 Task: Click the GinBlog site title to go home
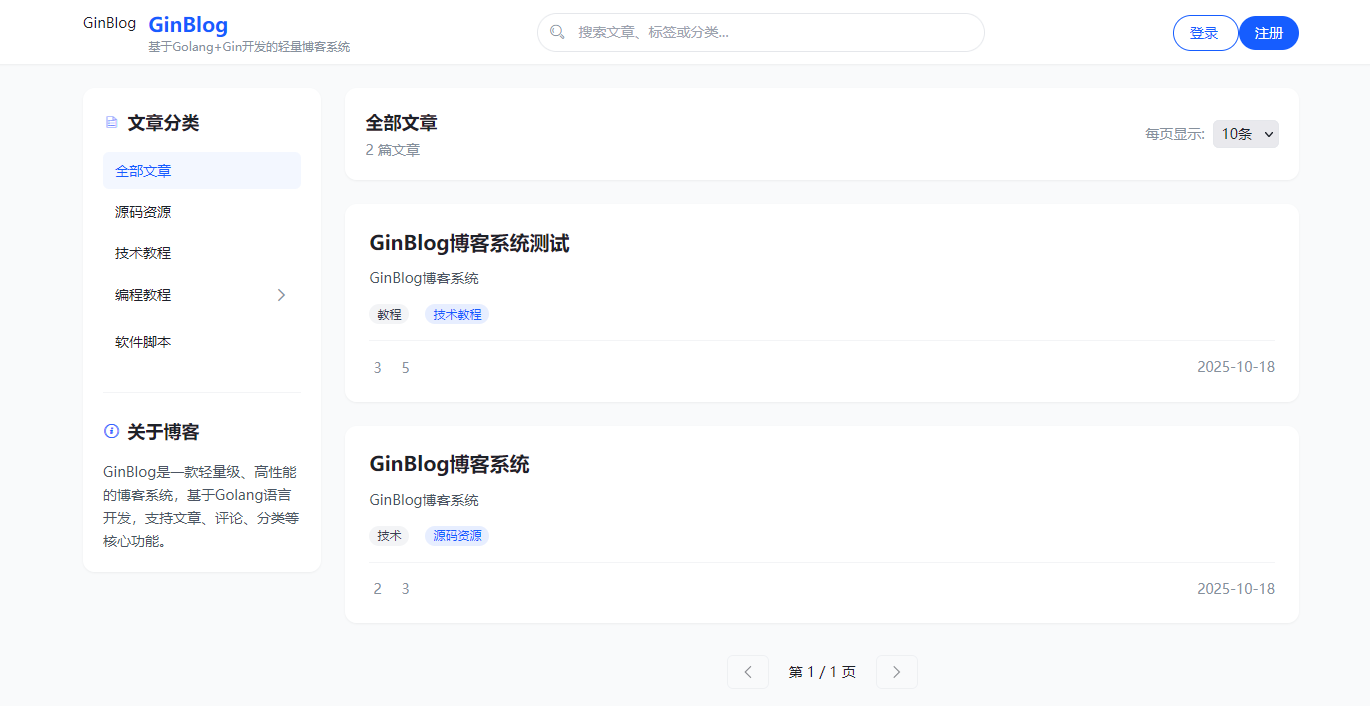[188, 25]
